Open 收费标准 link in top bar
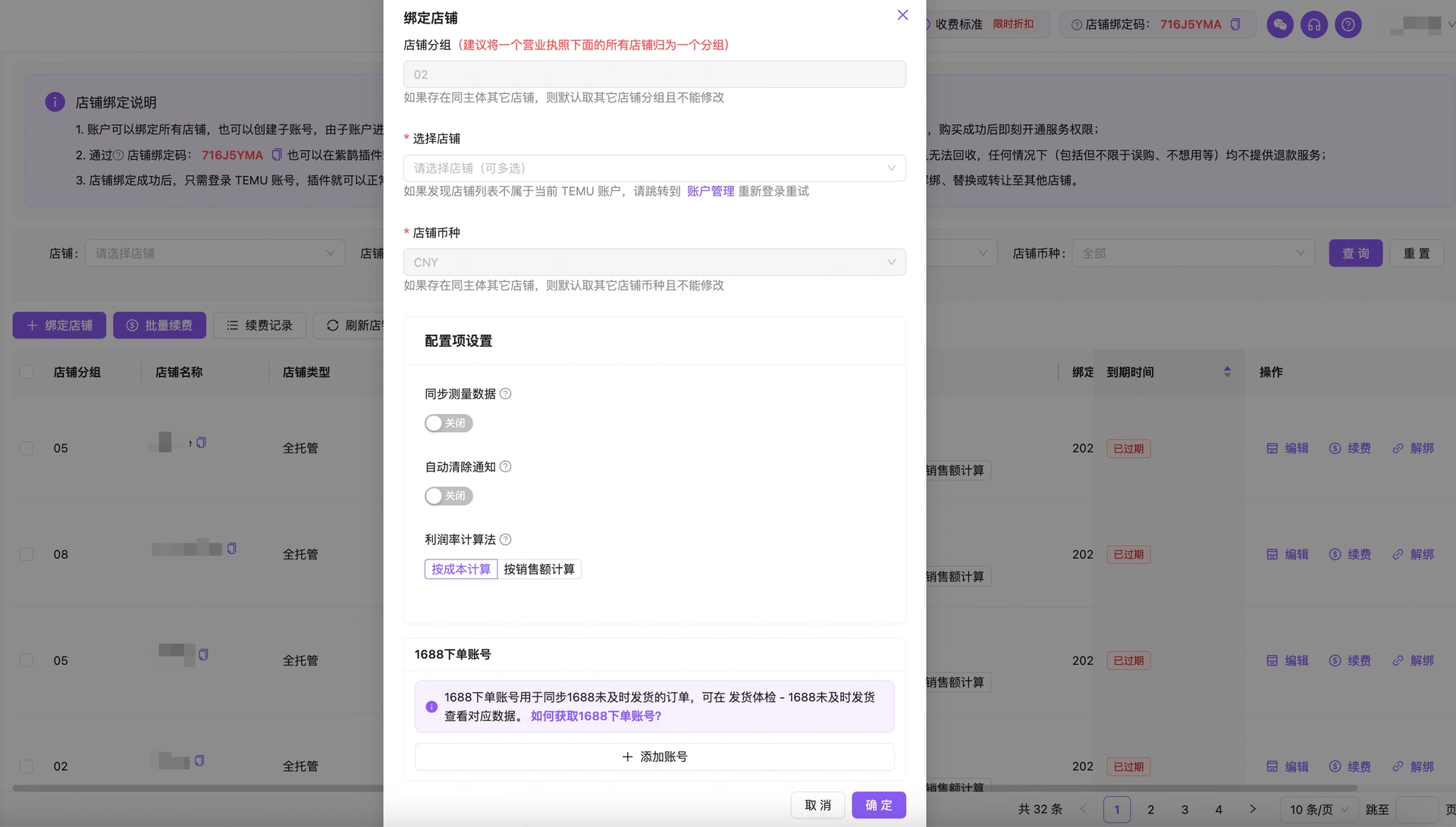The height and width of the screenshot is (827, 1456). coord(959,24)
